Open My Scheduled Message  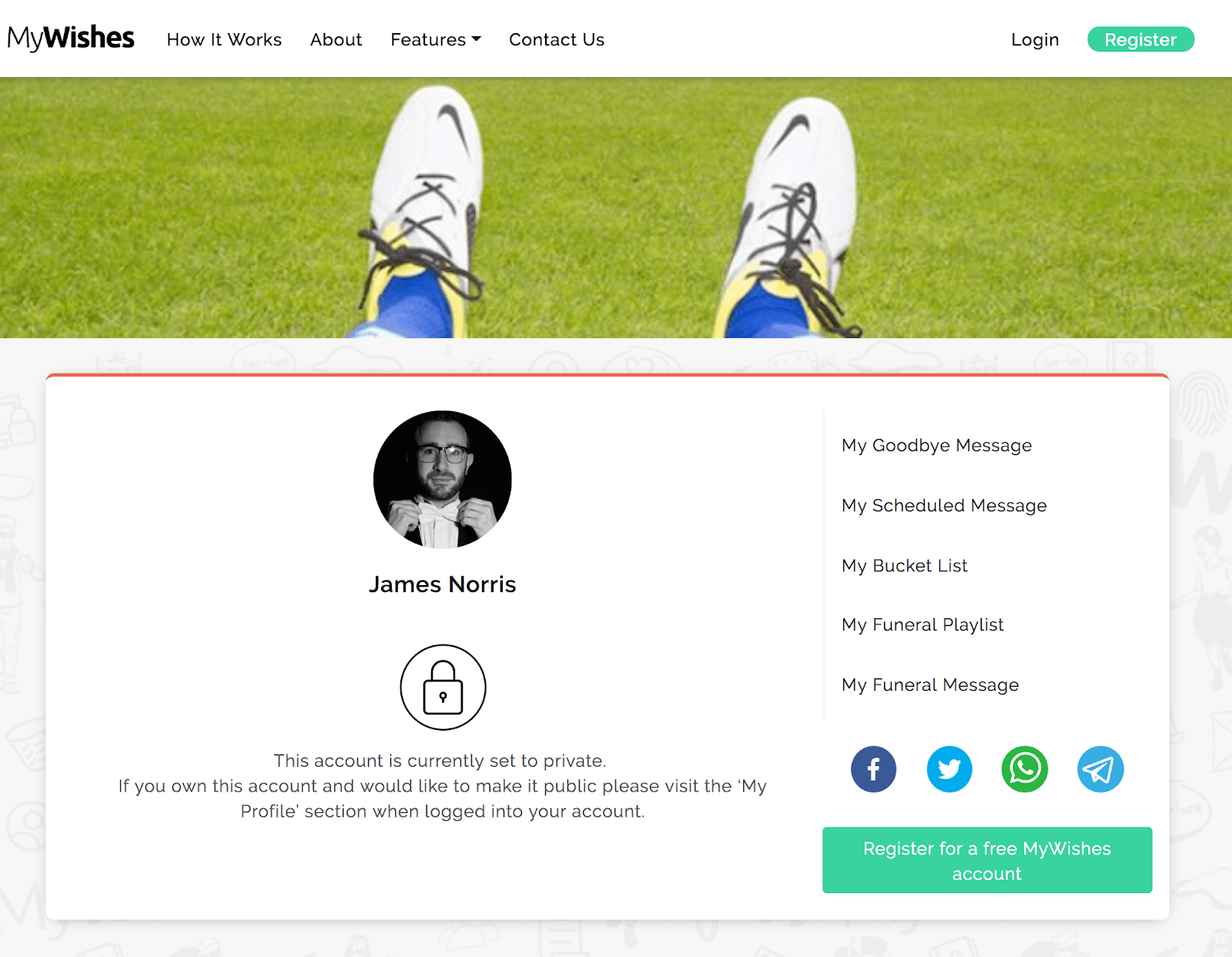[944, 505]
